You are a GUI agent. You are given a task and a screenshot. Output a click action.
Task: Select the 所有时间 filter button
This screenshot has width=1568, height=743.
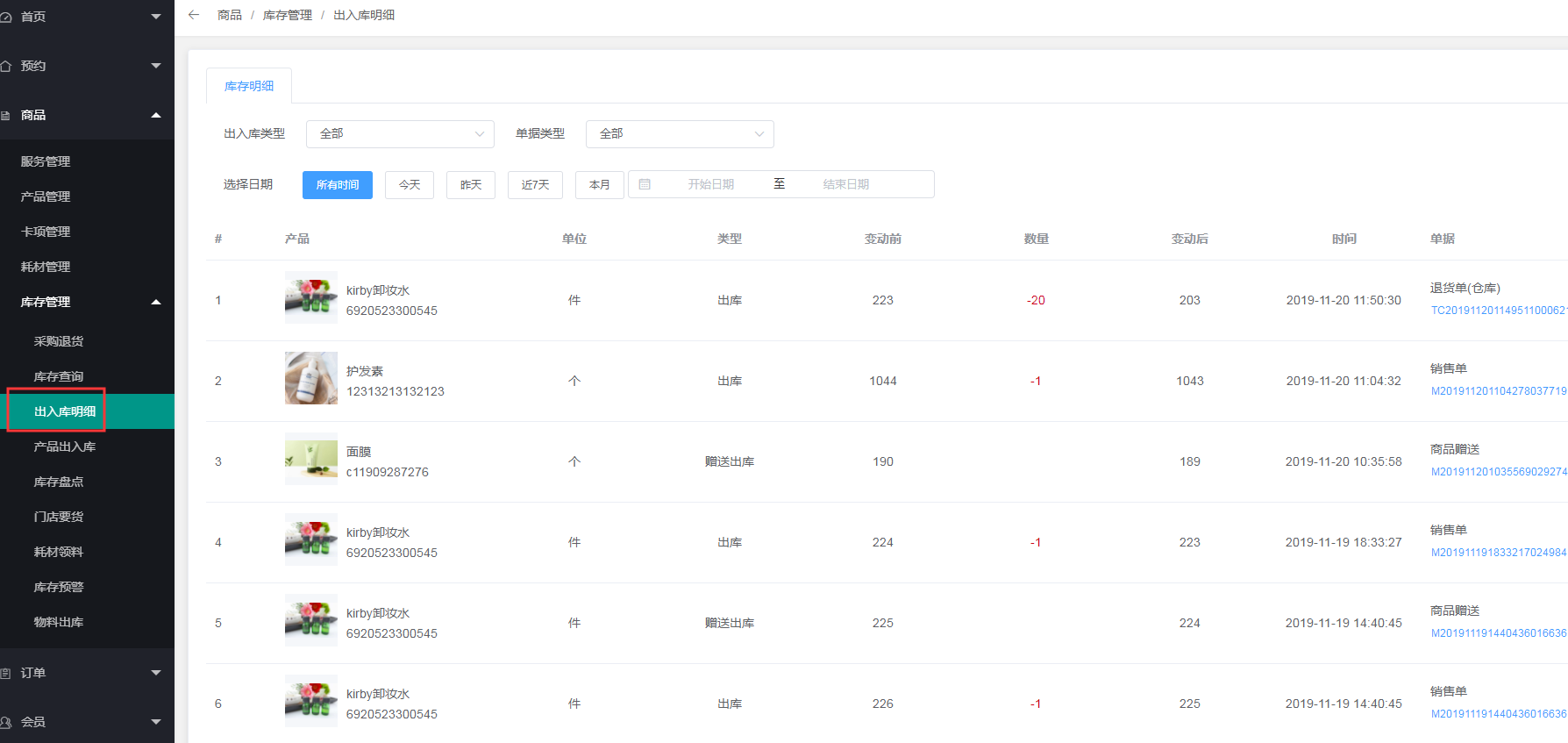coord(338,185)
